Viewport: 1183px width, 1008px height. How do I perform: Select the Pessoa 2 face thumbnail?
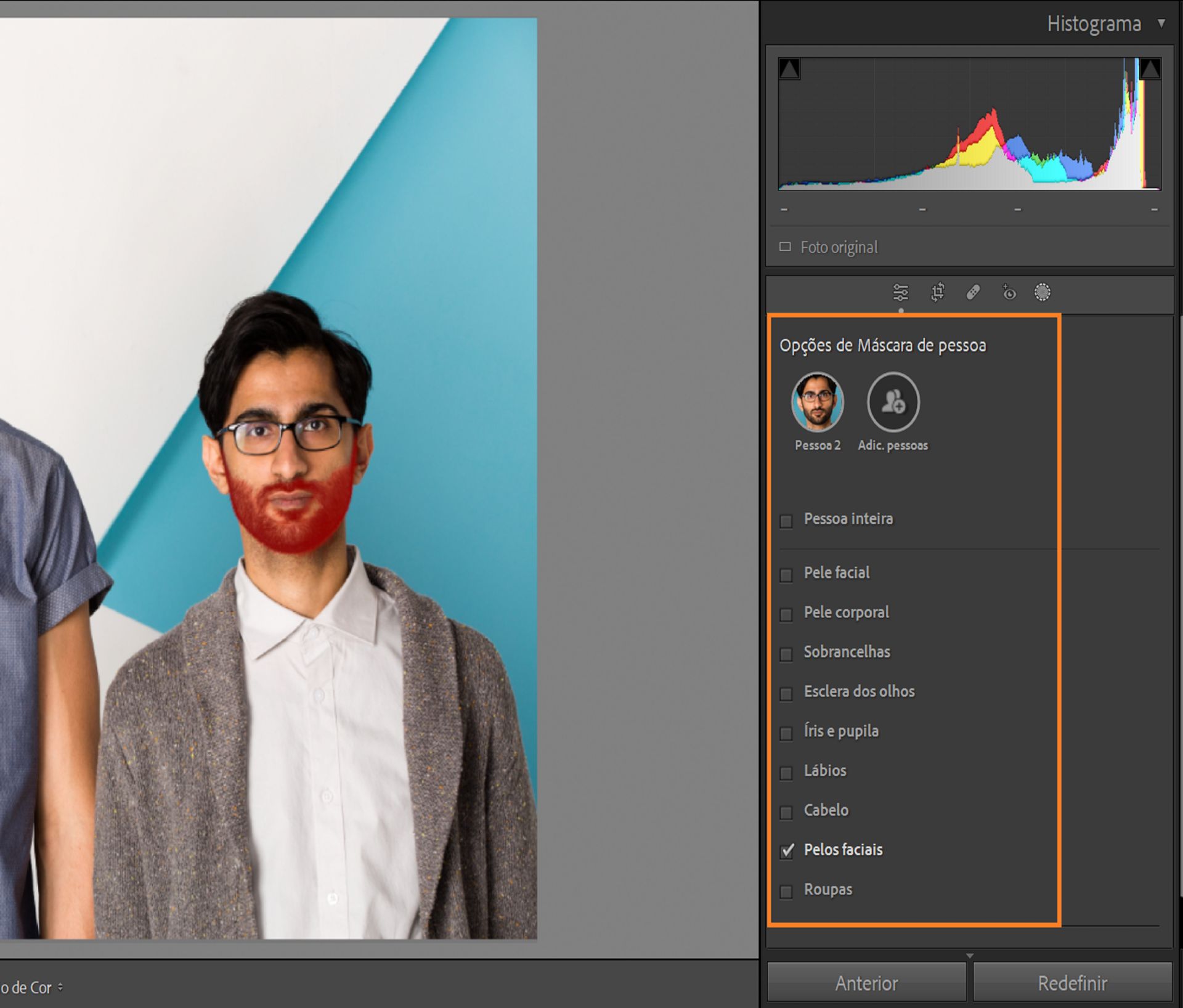[817, 402]
